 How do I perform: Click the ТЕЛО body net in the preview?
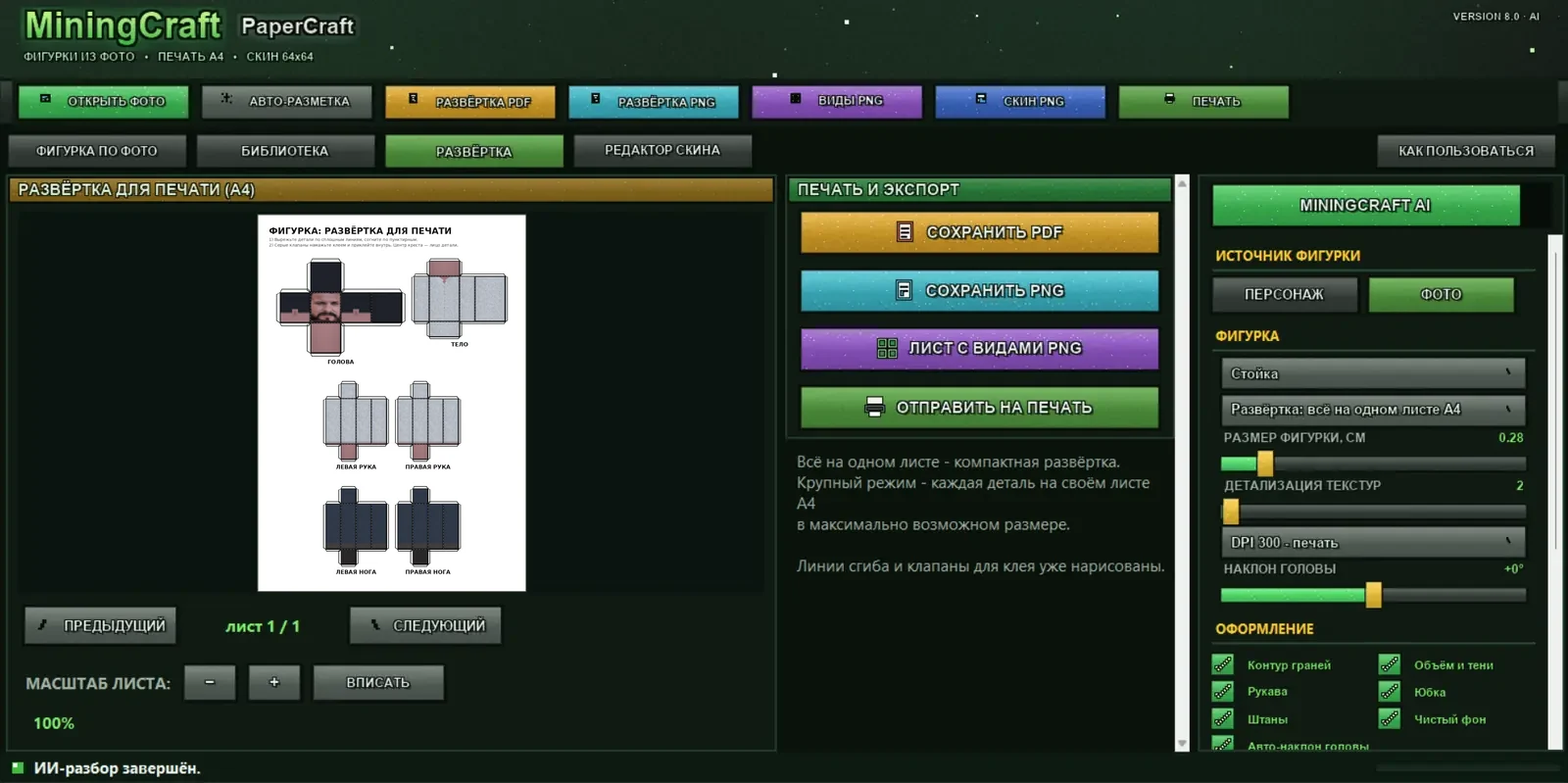[x=460, y=299]
